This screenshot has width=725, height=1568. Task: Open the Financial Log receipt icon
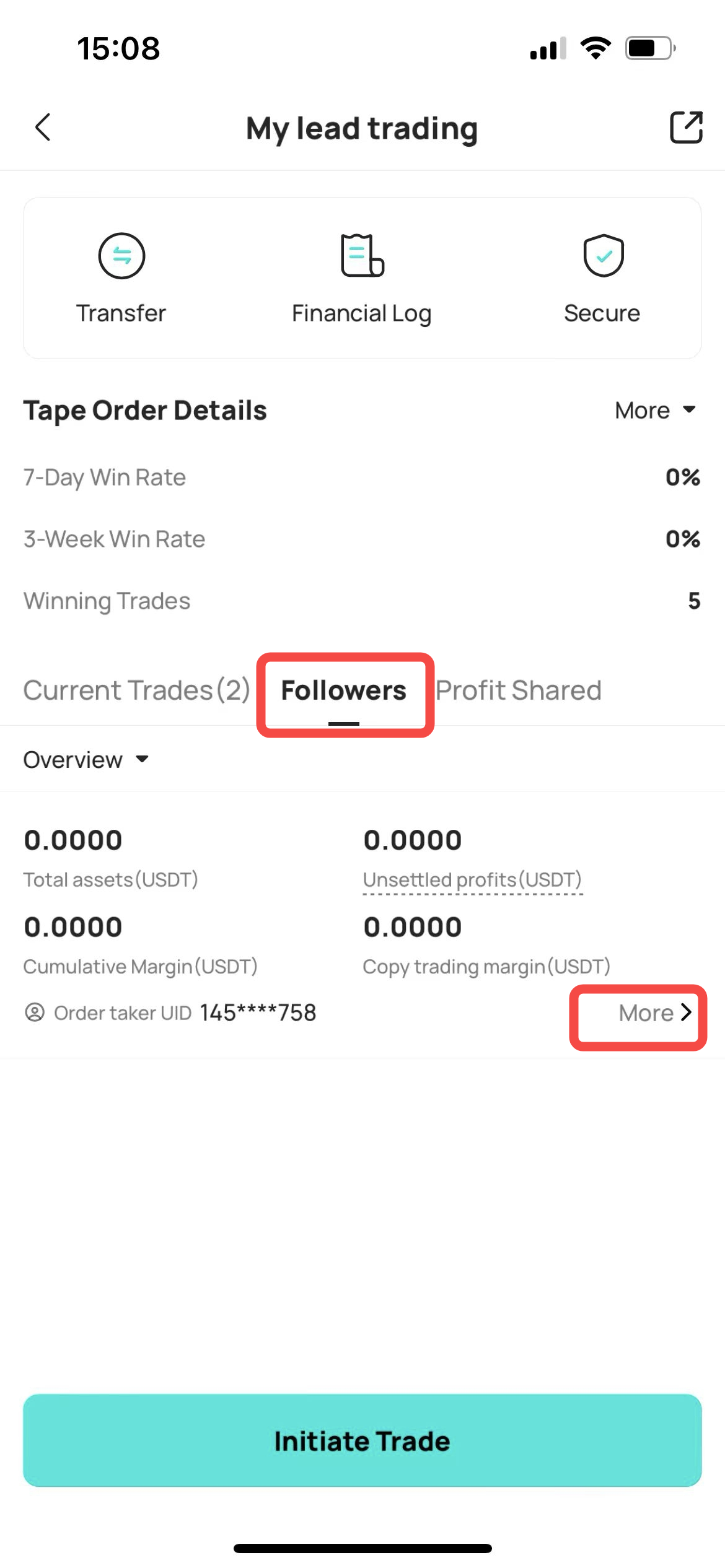tap(362, 255)
